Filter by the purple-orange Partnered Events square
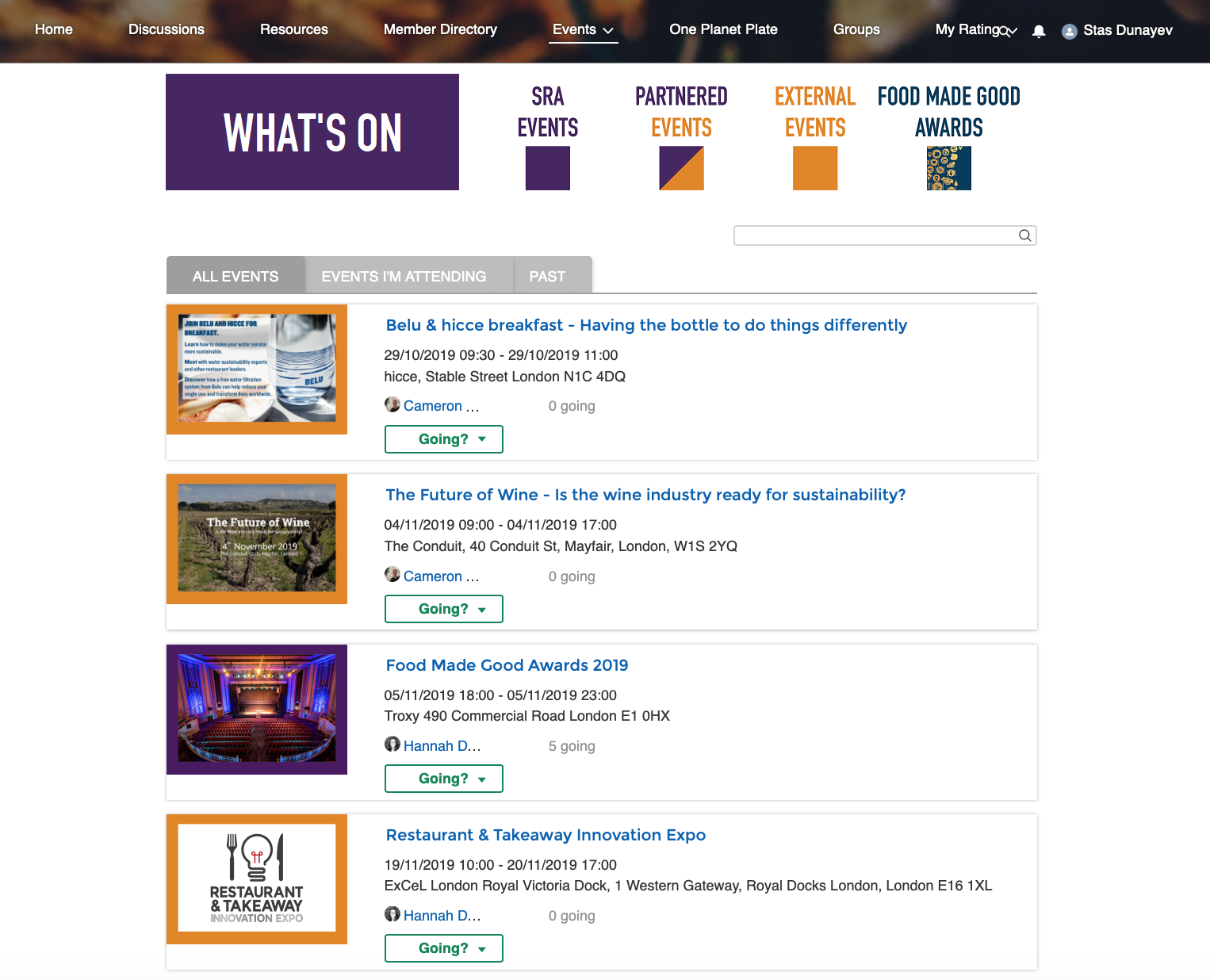The height and width of the screenshot is (980, 1210). pos(682,168)
